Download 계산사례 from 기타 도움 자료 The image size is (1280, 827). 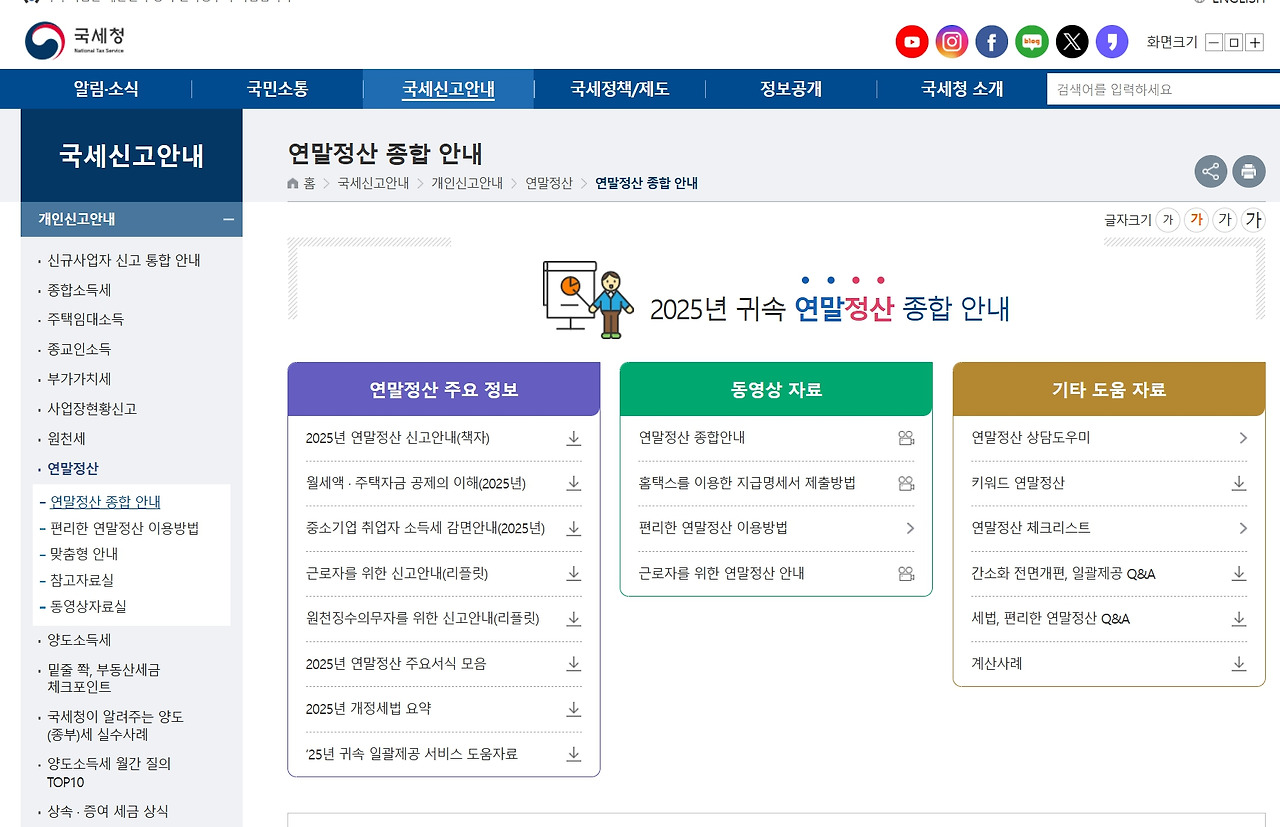coord(1238,663)
